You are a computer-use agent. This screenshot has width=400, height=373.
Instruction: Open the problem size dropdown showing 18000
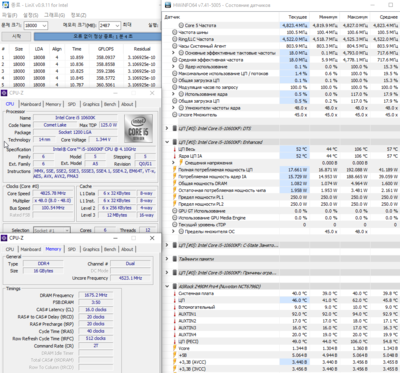(x=35, y=25)
